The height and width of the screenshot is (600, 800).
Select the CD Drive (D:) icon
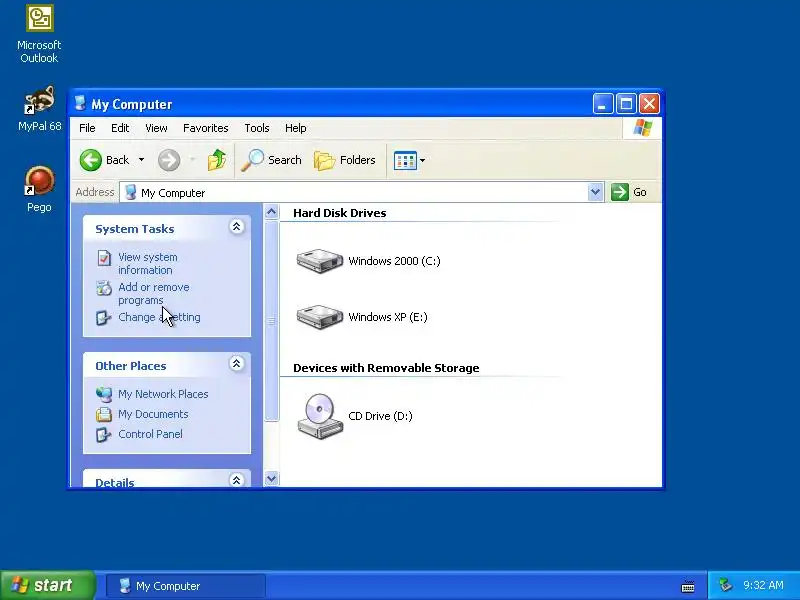pos(320,416)
